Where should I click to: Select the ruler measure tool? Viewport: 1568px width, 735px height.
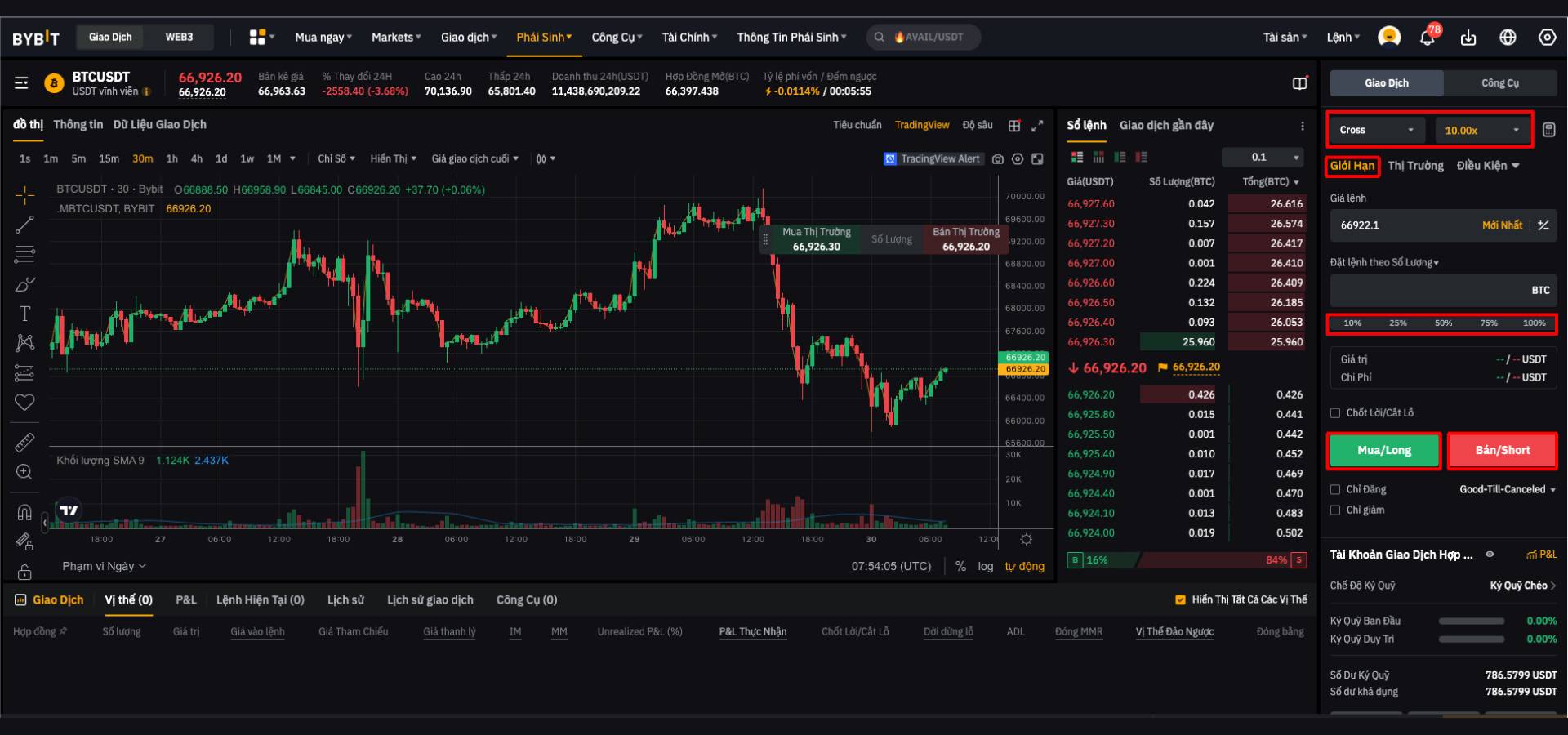tap(24, 442)
